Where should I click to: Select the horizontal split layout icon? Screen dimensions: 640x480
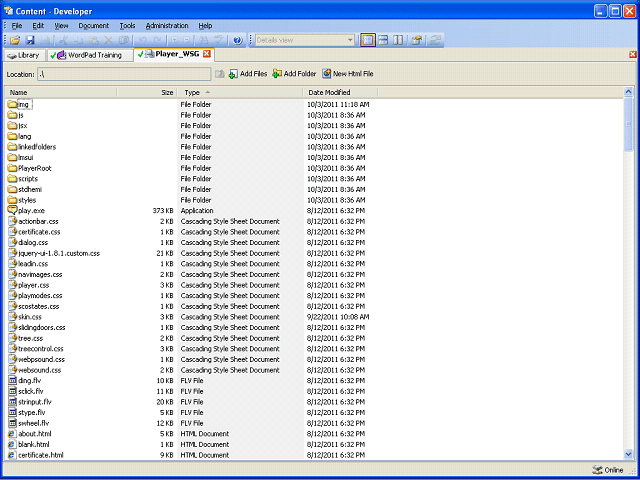383,40
